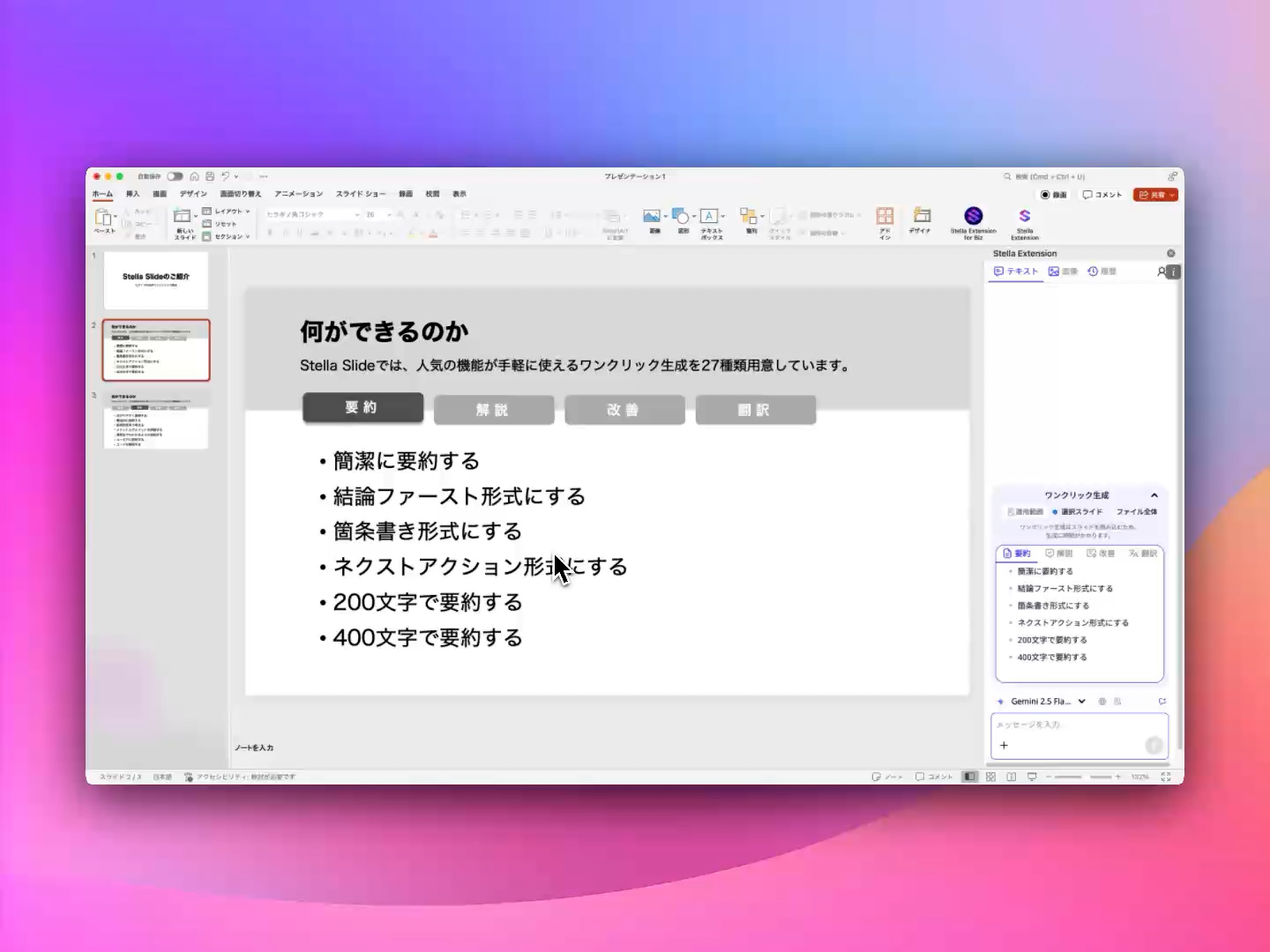The height and width of the screenshot is (952, 1270).
Task: Select the 解説 tab in one-click panel
Action: coord(1058,554)
